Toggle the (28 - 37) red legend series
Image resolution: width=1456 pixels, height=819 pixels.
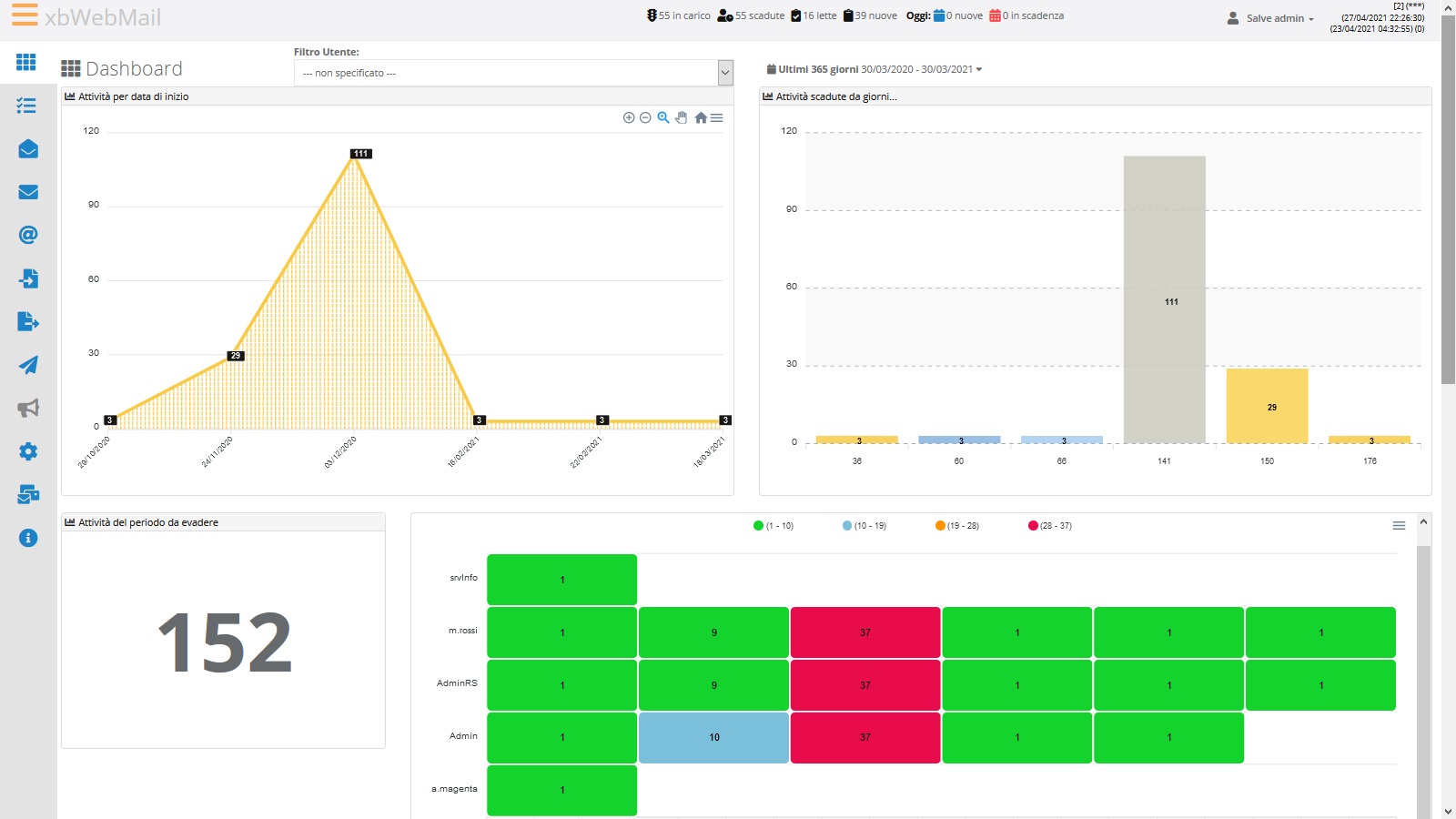coord(1050,526)
